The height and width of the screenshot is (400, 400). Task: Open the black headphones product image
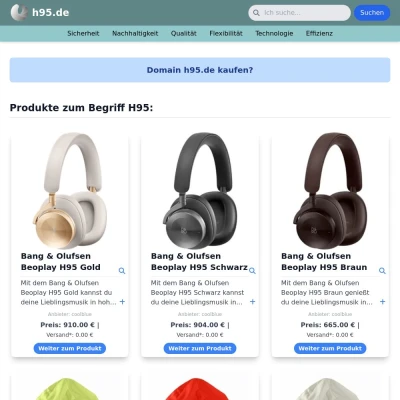click(200, 191)
